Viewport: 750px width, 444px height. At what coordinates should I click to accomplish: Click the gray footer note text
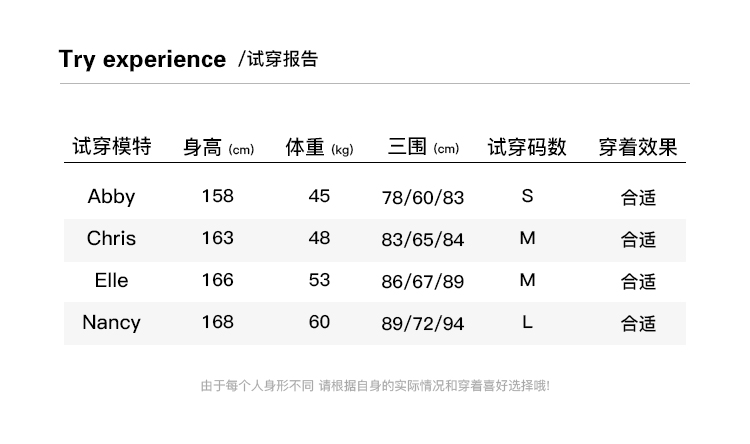(x=375, y=385)
